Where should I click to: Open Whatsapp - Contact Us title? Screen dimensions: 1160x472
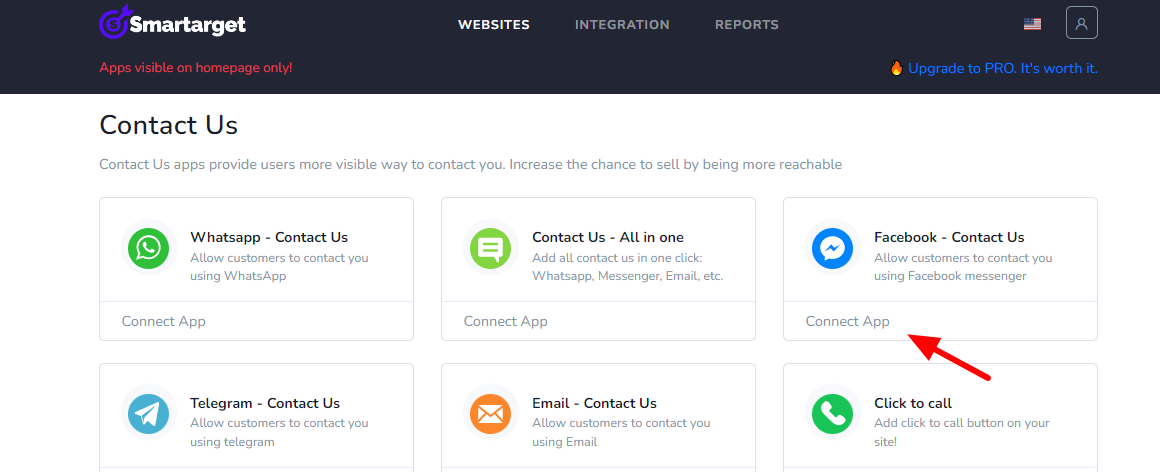coord(269,237)
